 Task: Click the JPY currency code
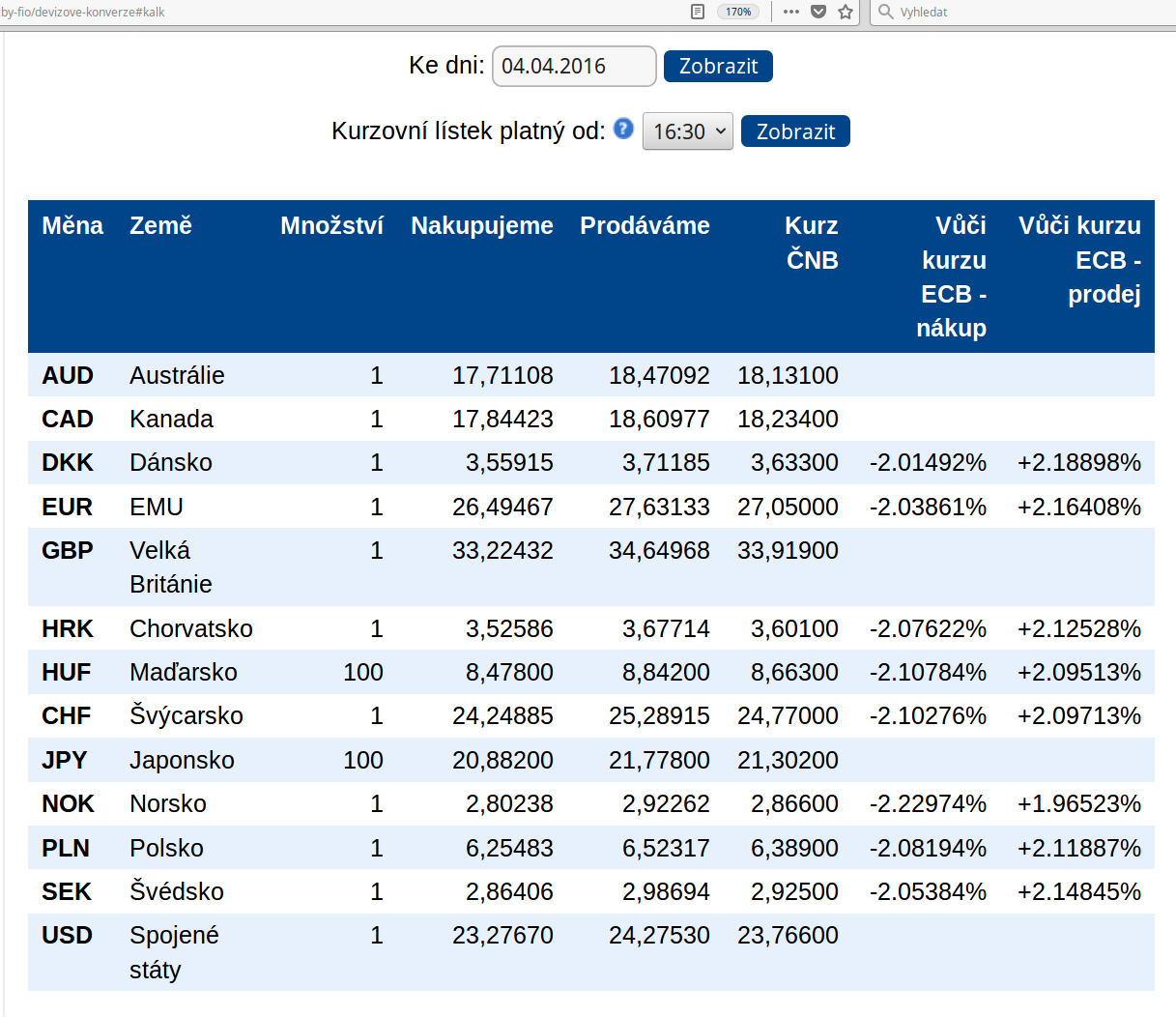65,760
